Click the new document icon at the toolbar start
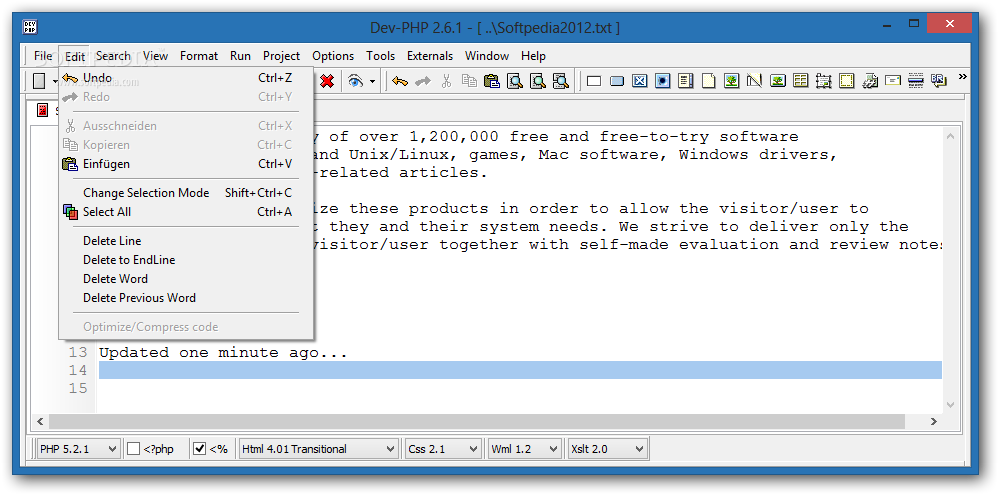 (x=40, y=82)
